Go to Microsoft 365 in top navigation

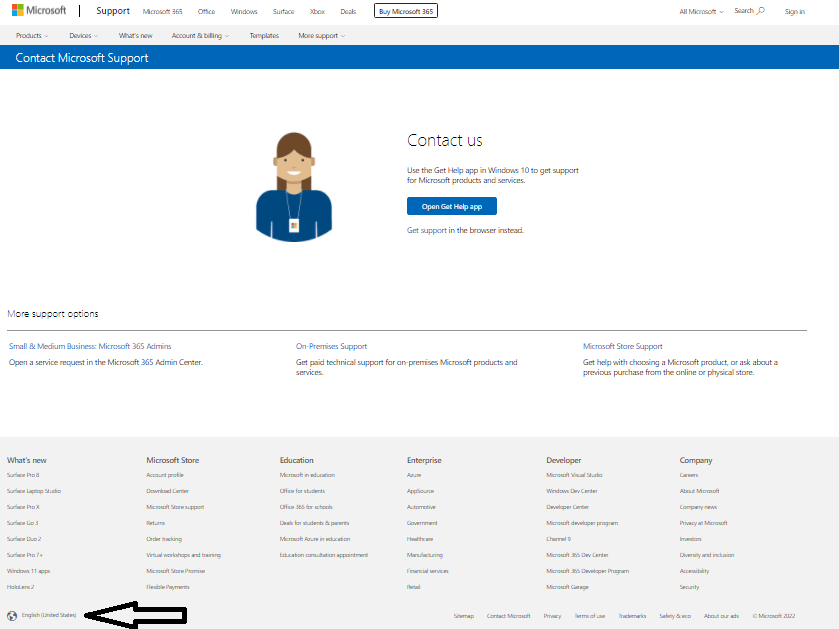click(163, 11)
